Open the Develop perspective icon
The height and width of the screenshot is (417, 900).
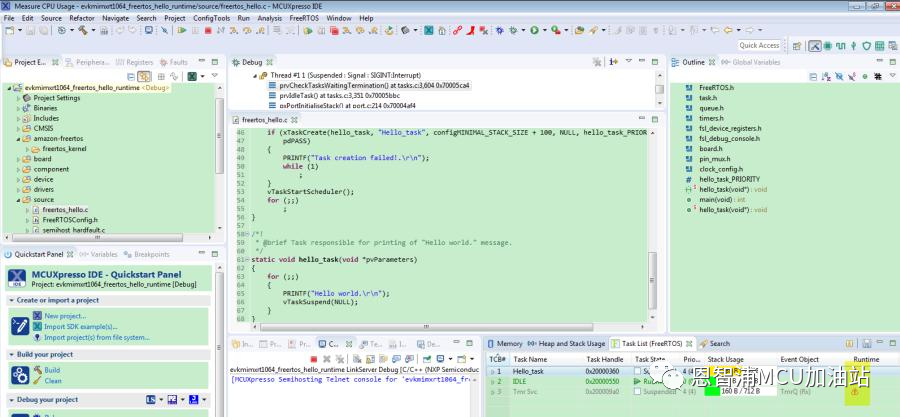[815, 46]
